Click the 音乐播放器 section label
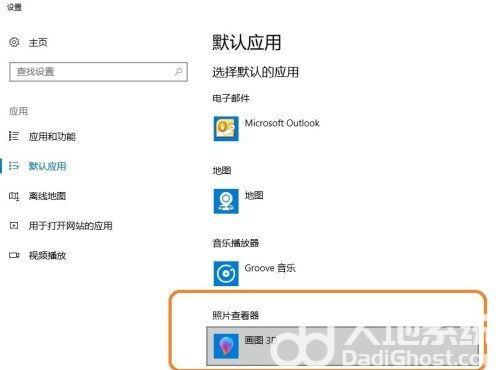Image resolution: width=500 pixels, height=370 pixels. (236, 243)
